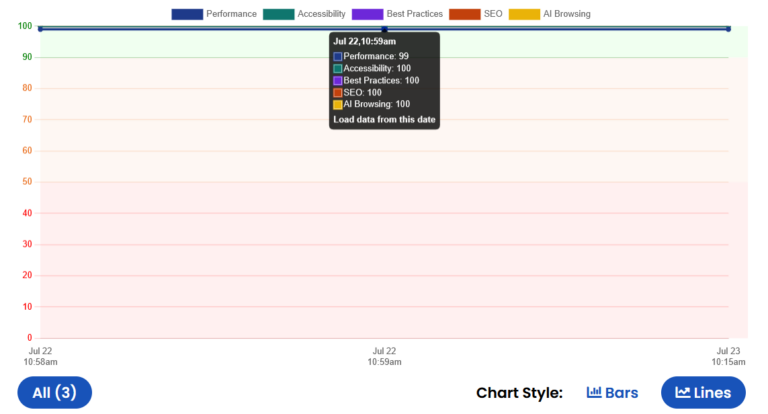
Task: Toggle the Accessibility legend swatch
Action: 279,14
